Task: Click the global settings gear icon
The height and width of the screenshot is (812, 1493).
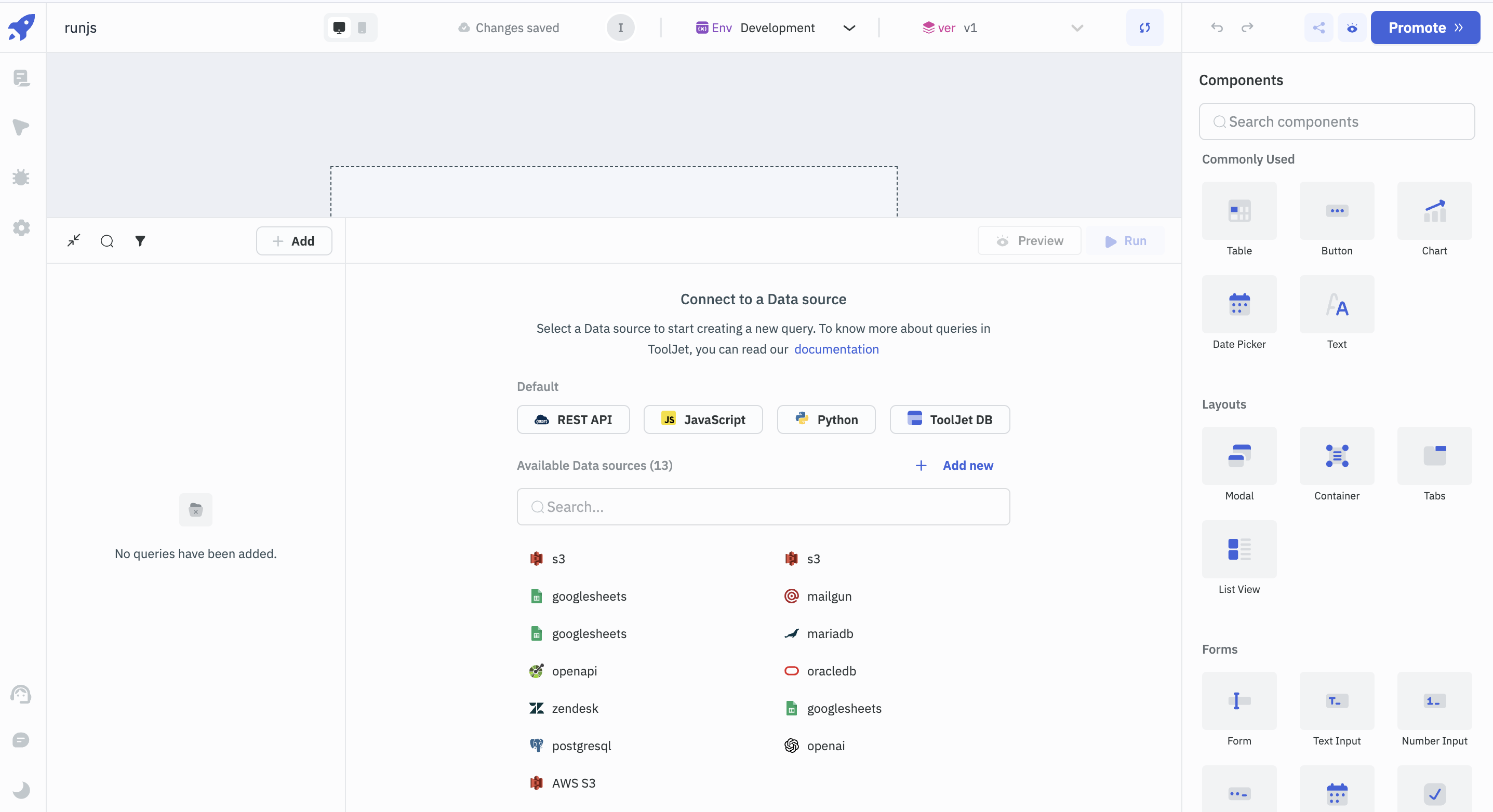Action: [21, 227]
